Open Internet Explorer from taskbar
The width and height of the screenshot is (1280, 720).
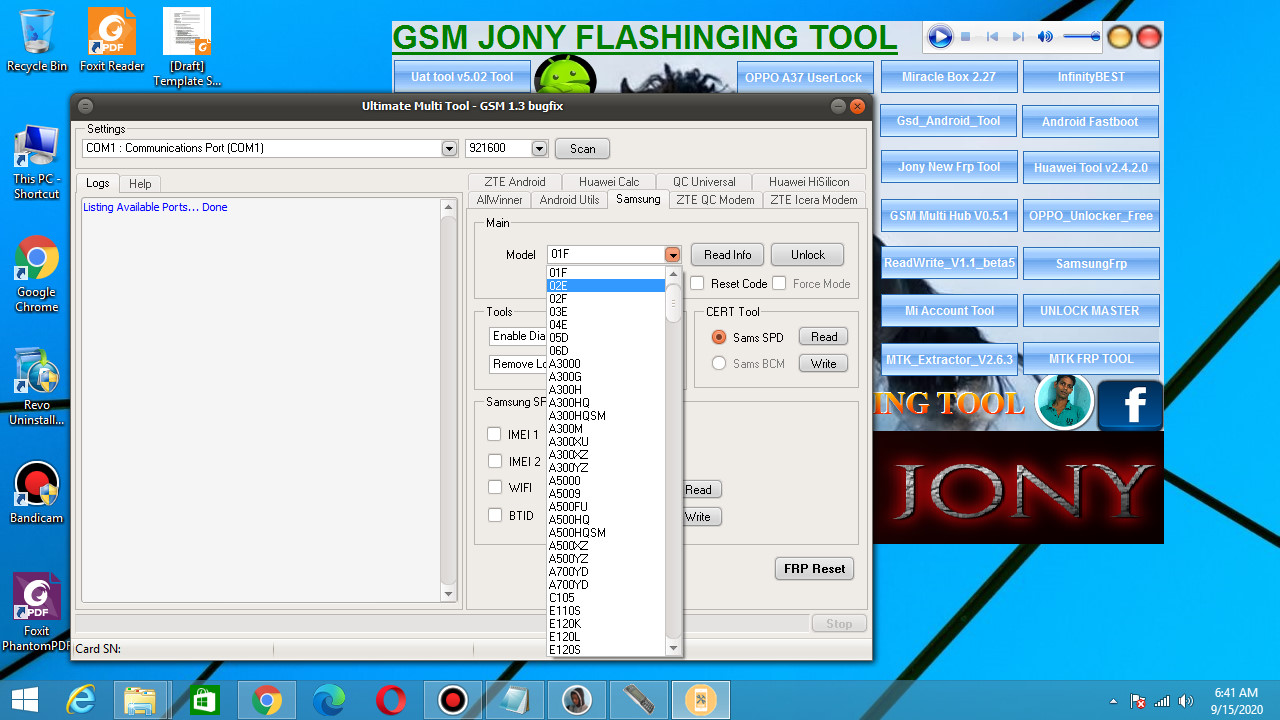[x=81, y=700]
